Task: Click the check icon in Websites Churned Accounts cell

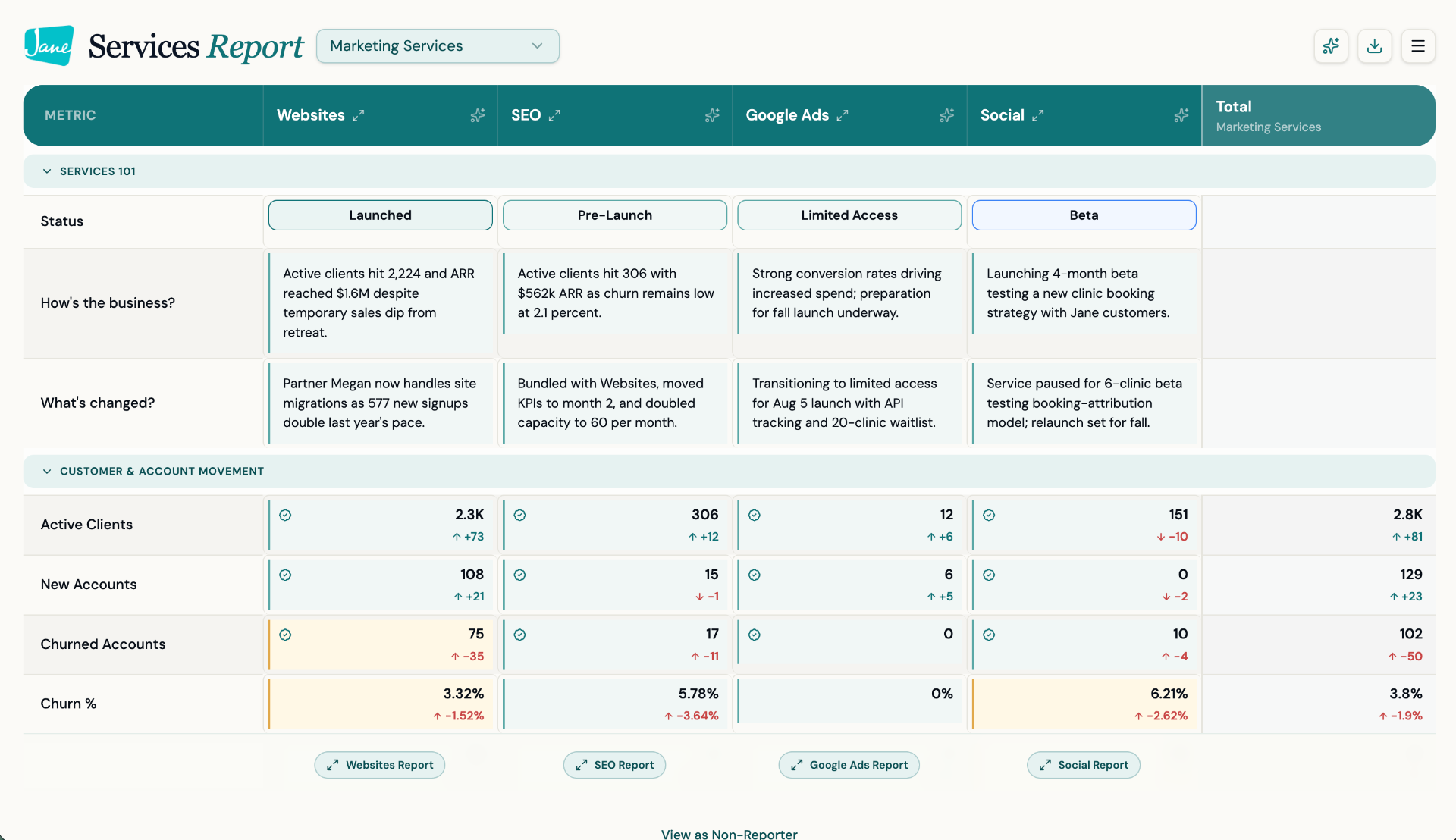Action: tap(285, 635)
